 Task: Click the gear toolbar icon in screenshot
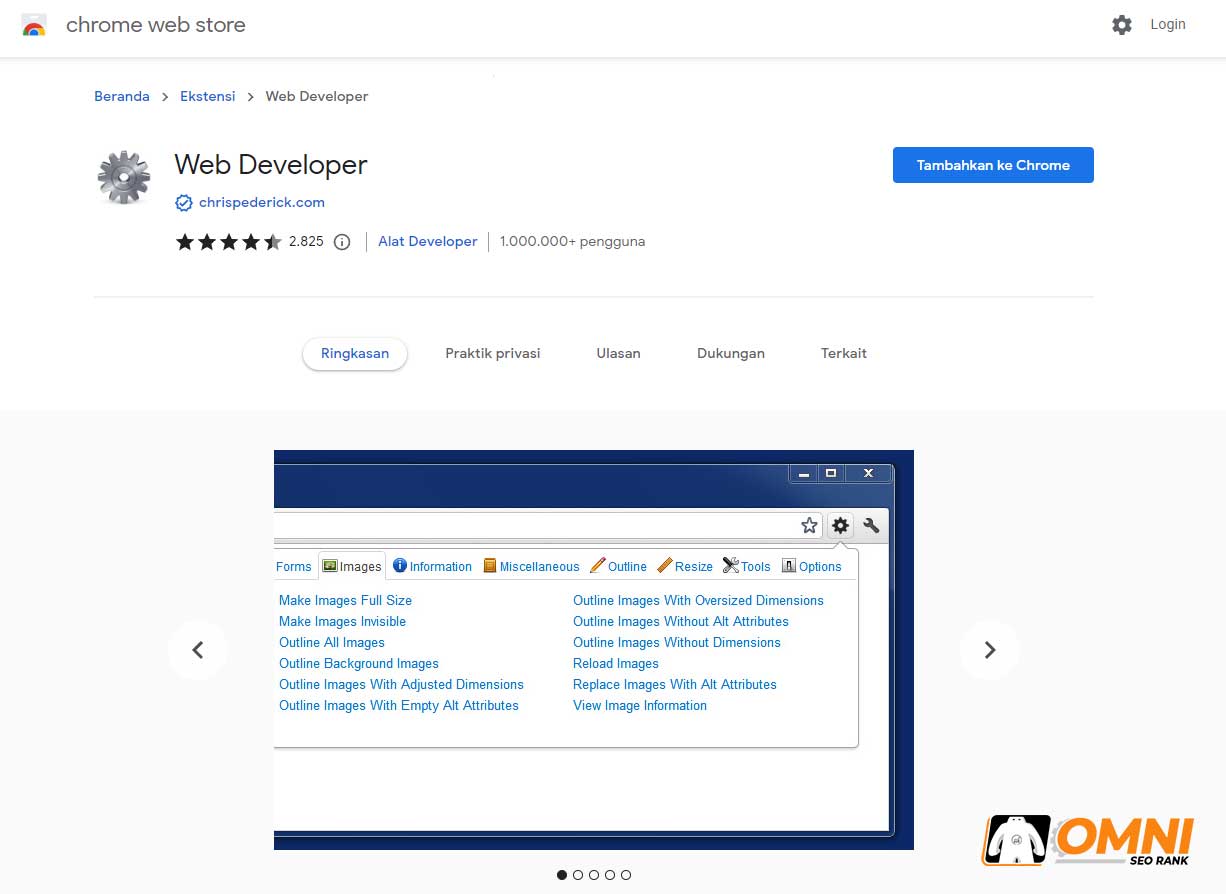[x=840, y=525]
